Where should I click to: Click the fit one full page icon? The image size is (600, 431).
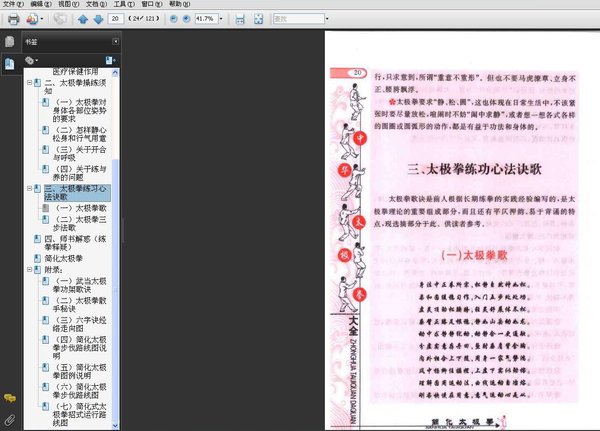coord(259,19)
